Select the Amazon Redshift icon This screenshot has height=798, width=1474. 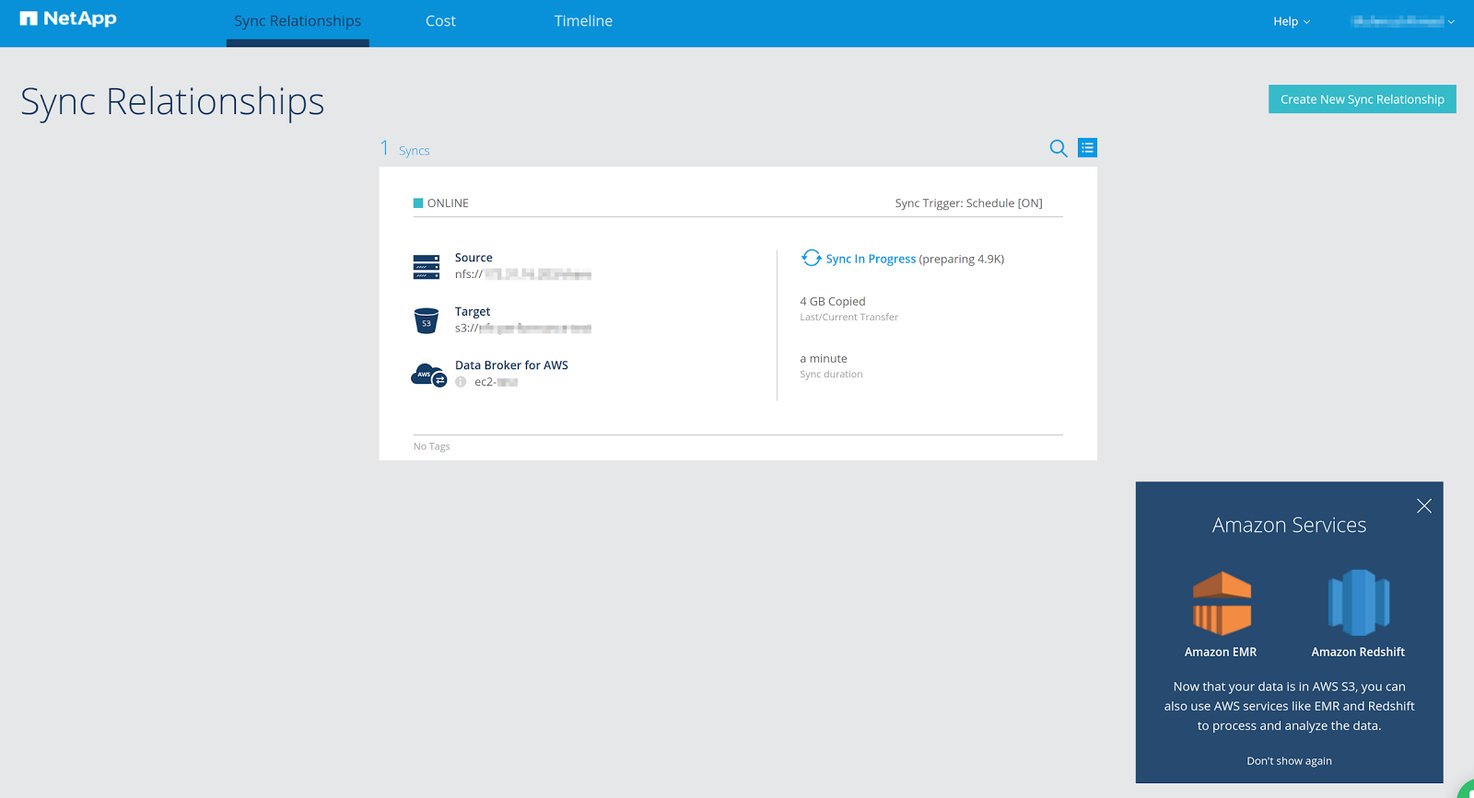(x=1358, y=604)
